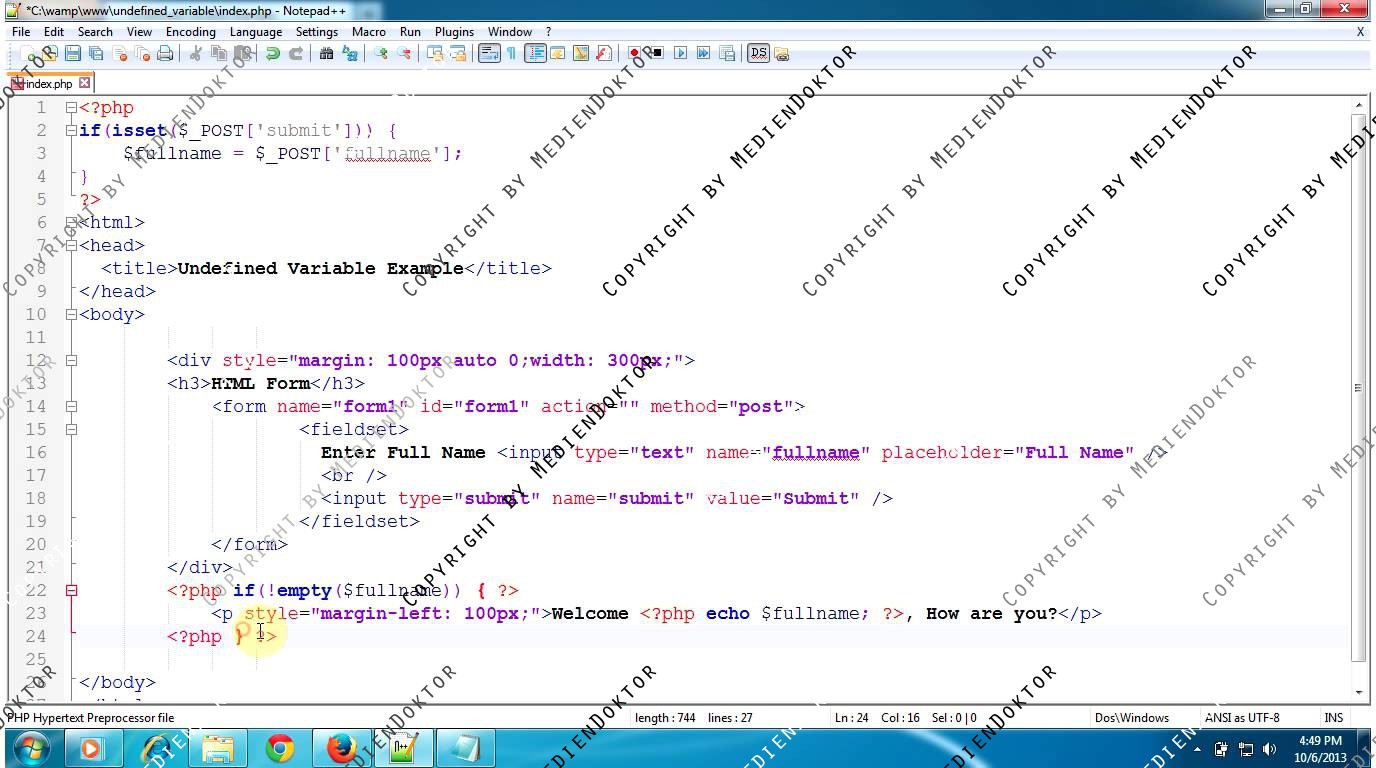1376x768 pixels.
Task: Click the vertical scrollbar down arrow
Action: (1359, 692)
